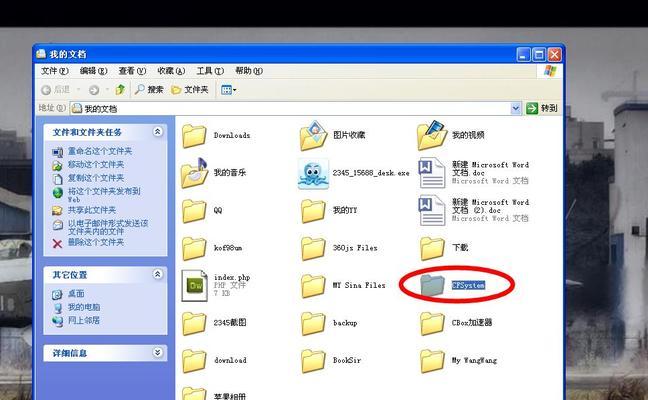Open the 文件(F) menu
Screen dimensions: 648x400
55,71
